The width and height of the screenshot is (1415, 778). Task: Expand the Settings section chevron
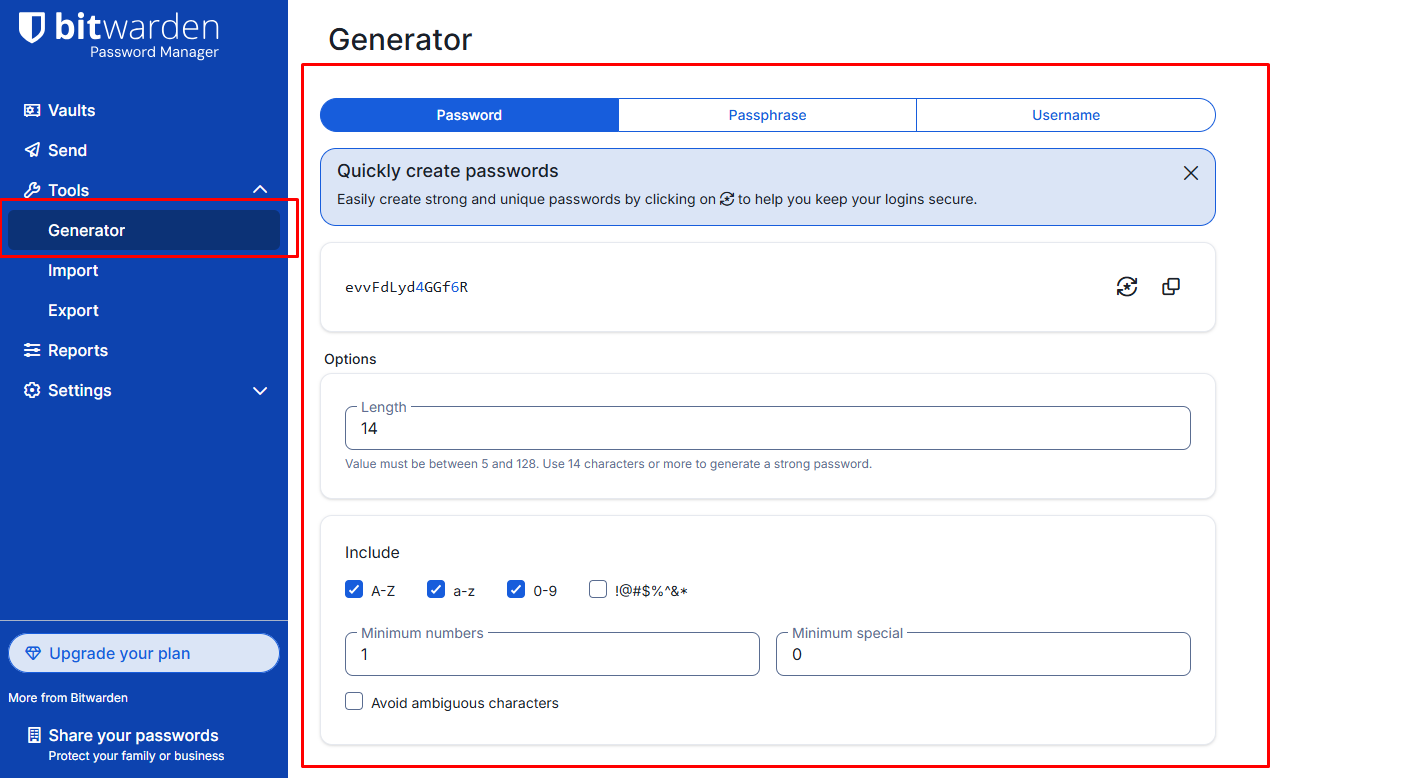click(x=260, y=390)
